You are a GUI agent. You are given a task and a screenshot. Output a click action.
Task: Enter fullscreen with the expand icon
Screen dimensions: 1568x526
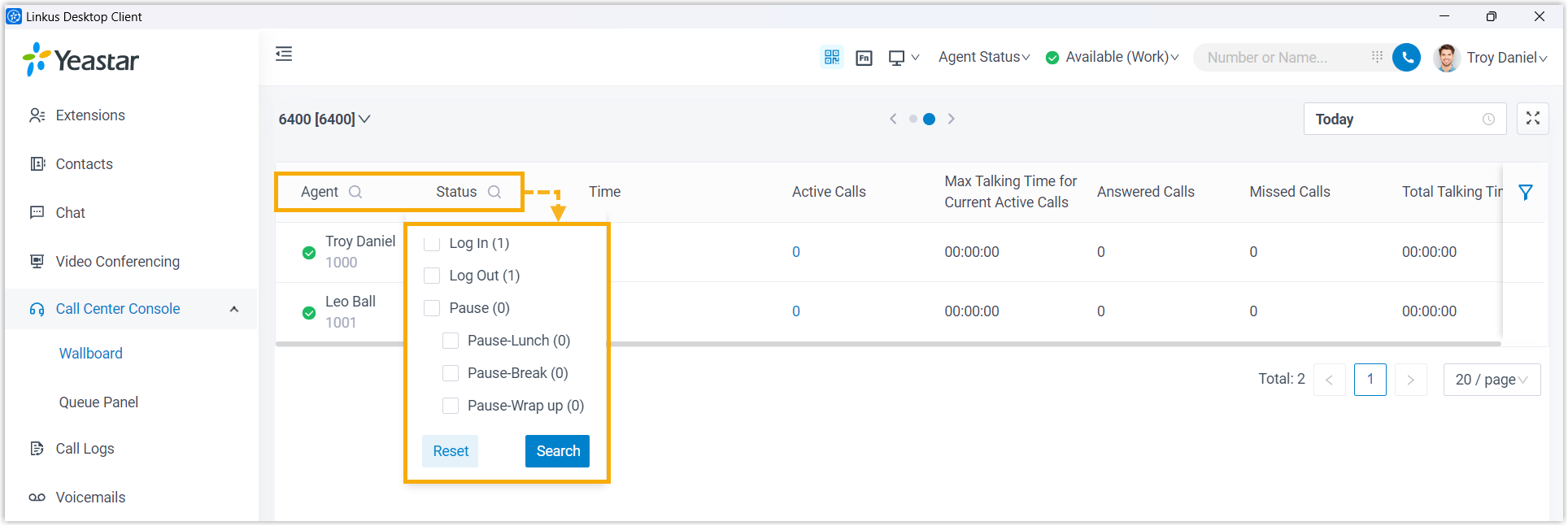coord(1532,119)
